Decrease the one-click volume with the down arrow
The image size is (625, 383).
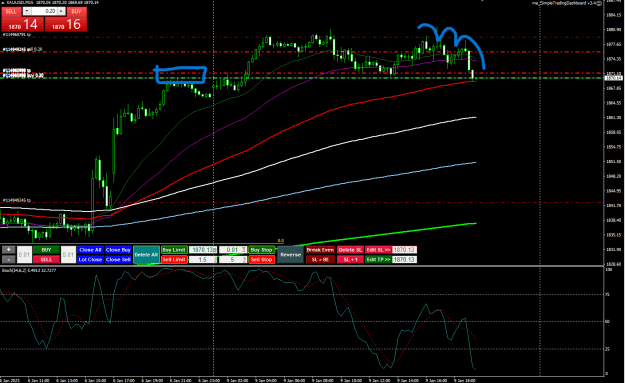coord(27,12)
